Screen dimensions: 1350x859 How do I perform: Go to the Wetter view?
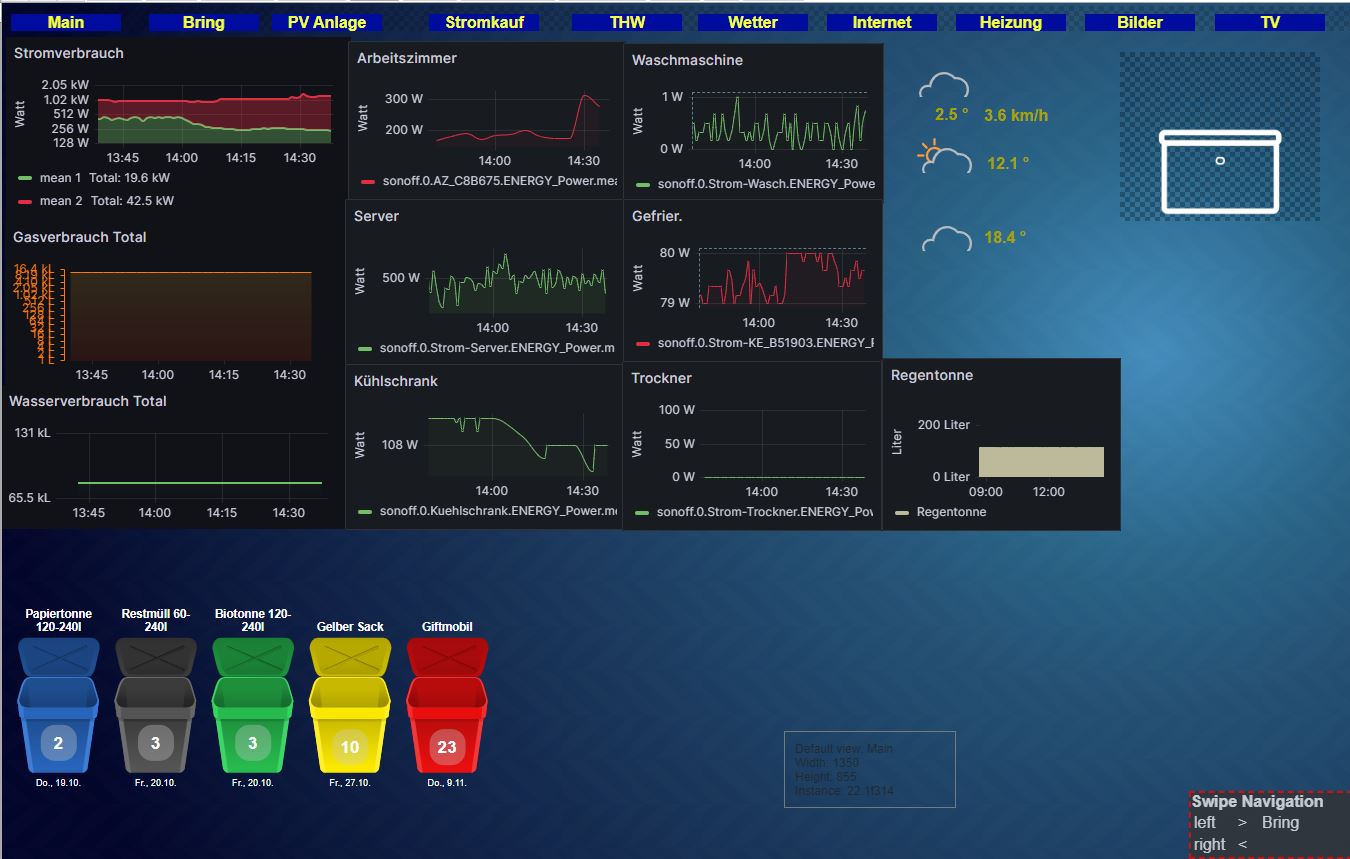752,22
